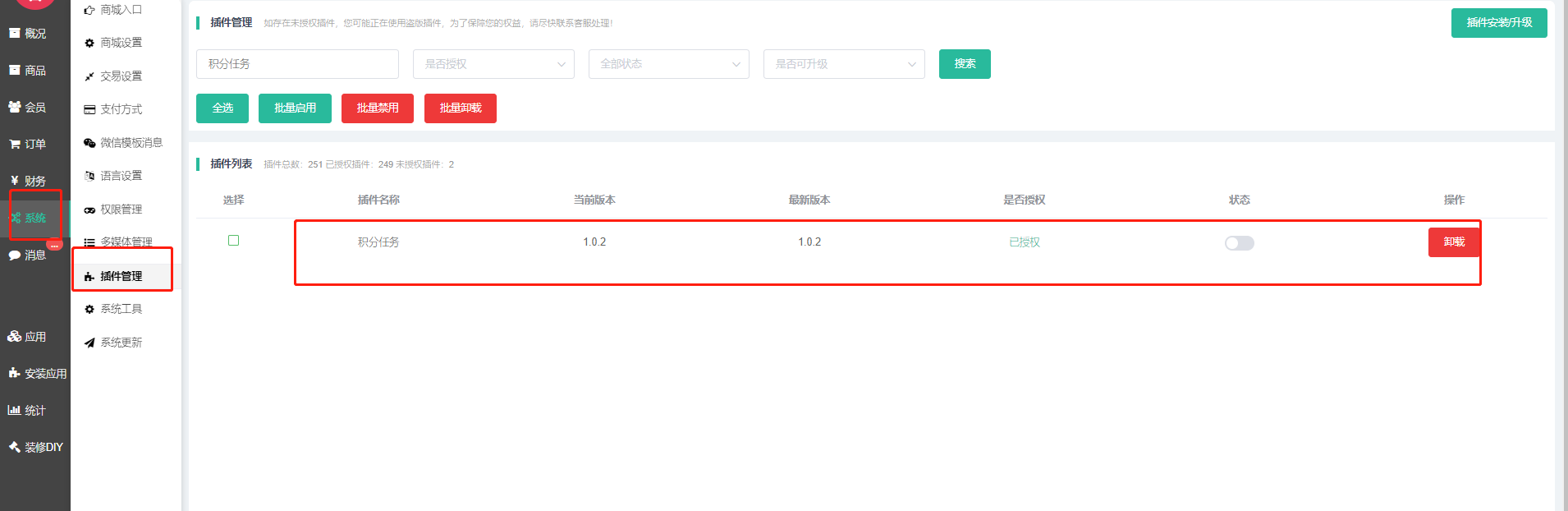
Task: Click the 插件名称 column header
Action: pos(378,200)
